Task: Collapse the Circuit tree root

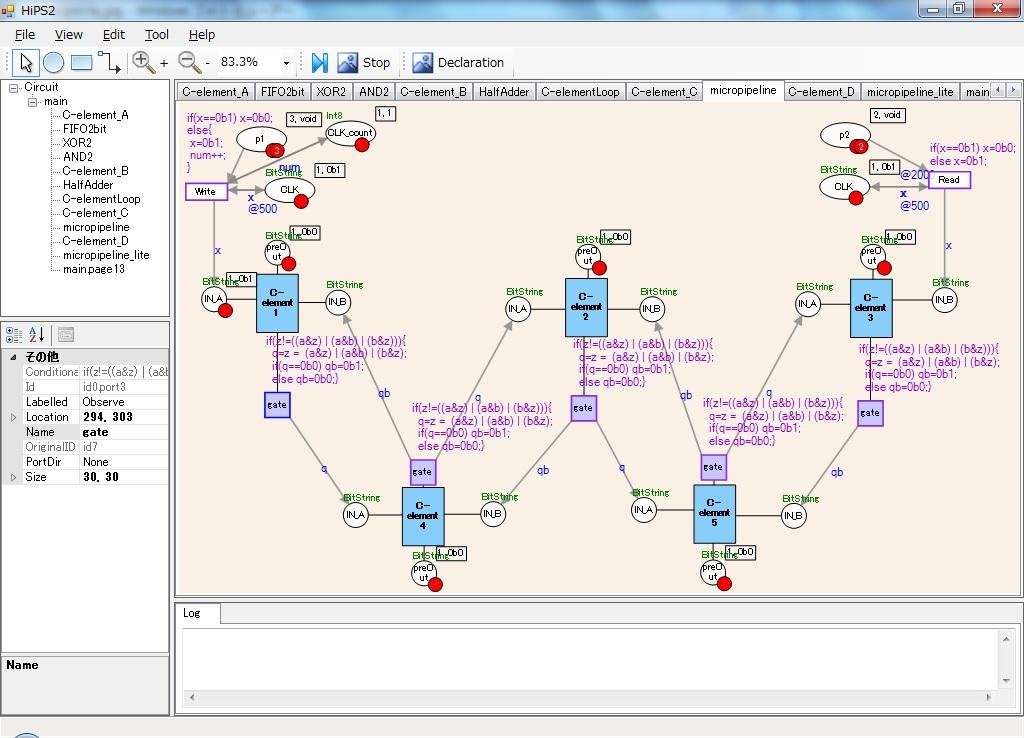Action: point(13,88)
